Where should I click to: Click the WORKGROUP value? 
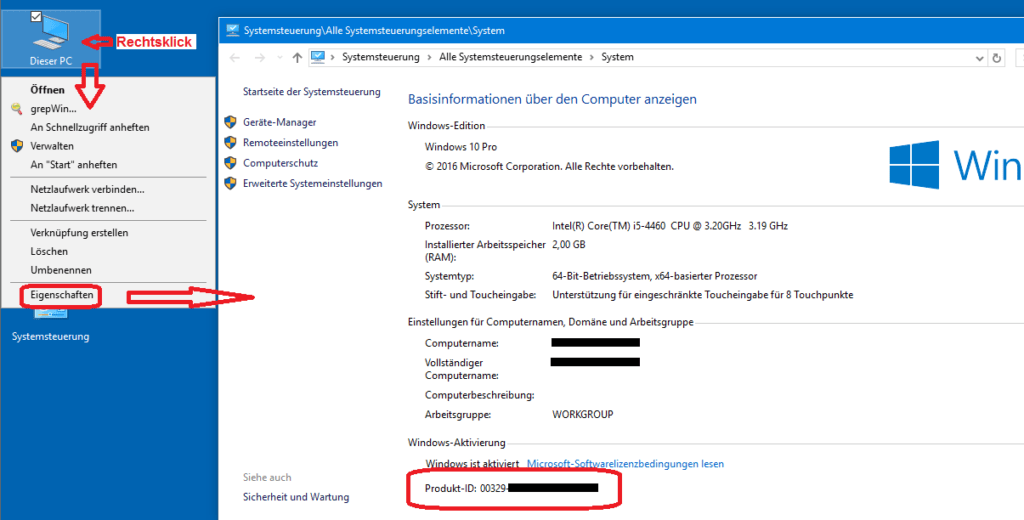583,414
